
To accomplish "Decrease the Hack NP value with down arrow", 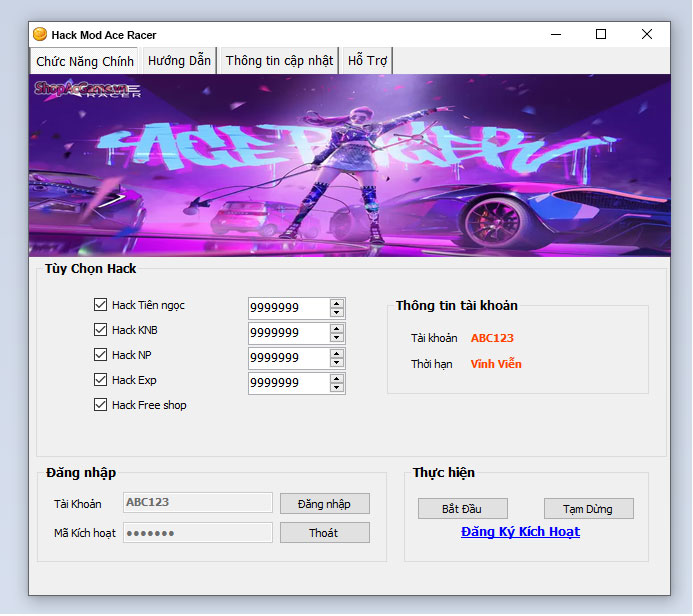I will [x=337, y=363].
